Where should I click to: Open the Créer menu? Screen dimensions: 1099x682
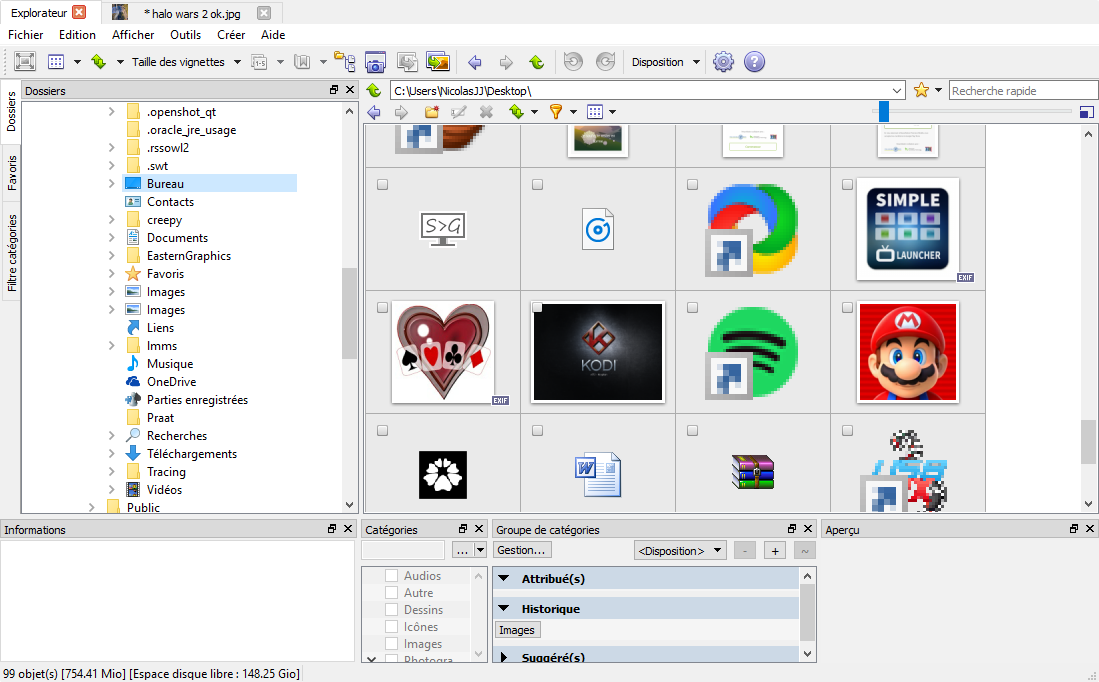231,34
